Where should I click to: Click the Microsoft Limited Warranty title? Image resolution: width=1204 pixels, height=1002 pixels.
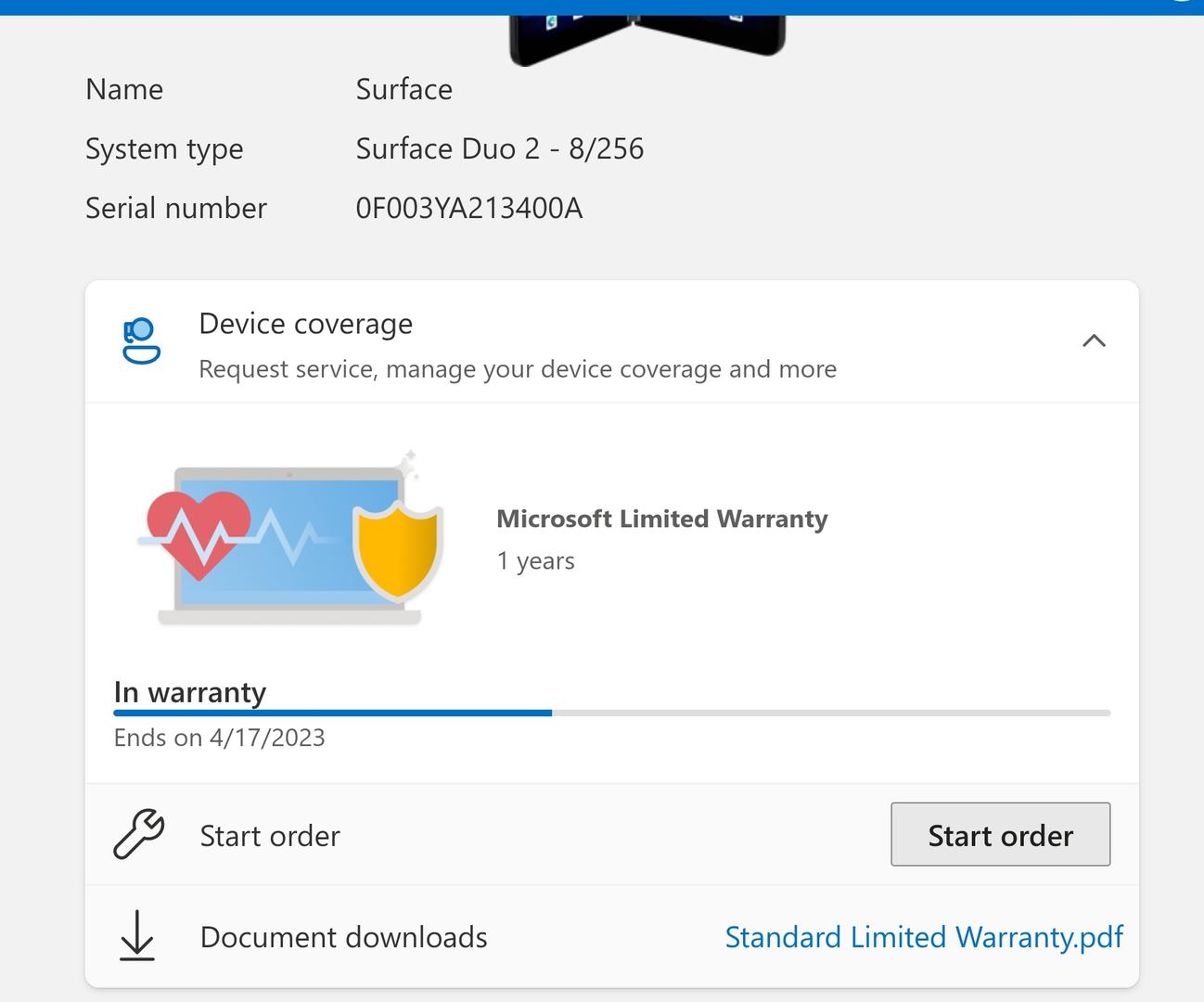[661, 519]
